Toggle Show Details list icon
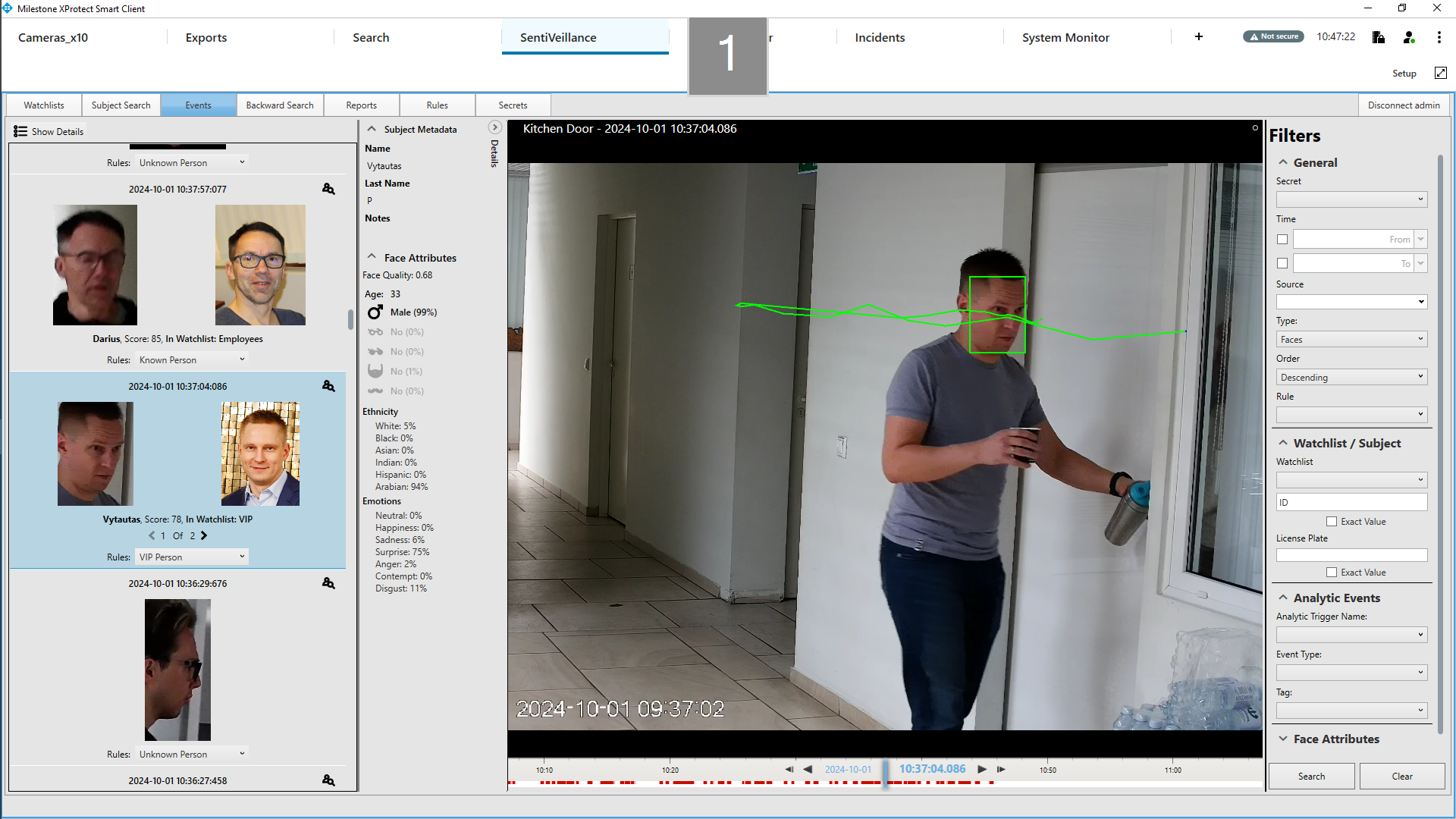The image size is (1456, 819). tap(20, 131)
